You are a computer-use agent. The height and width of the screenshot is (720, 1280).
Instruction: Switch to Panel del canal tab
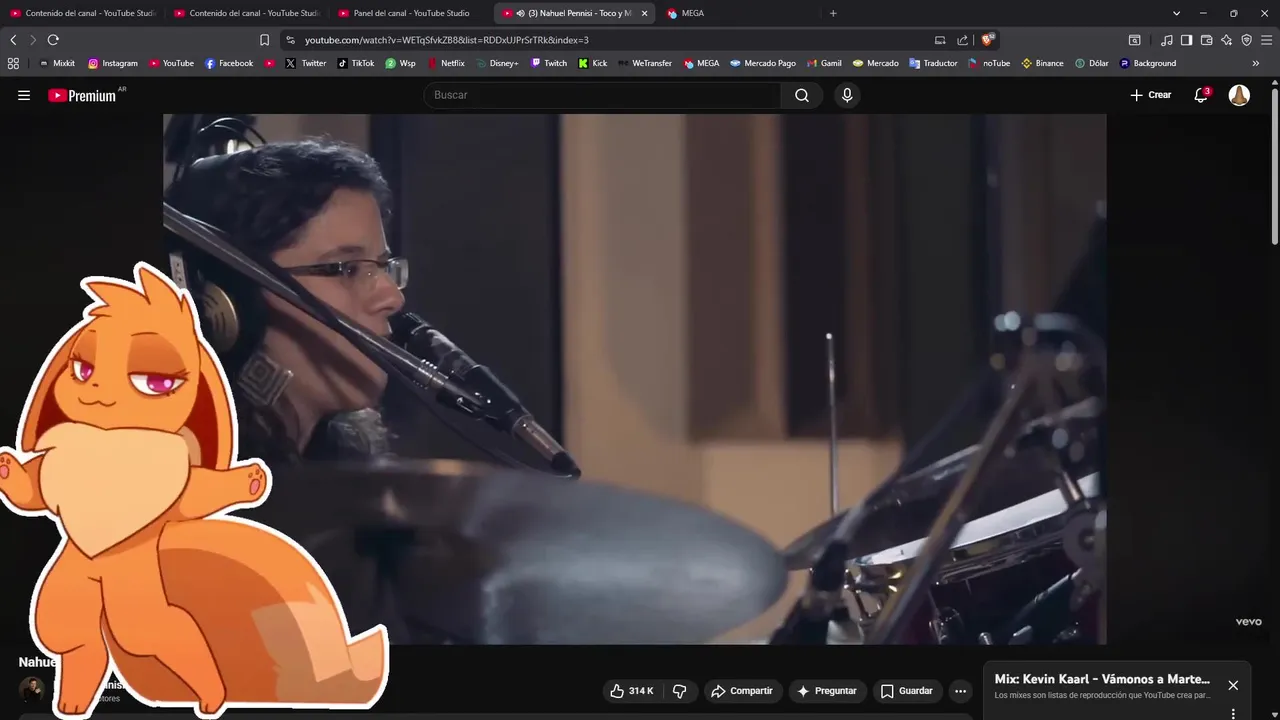(x=411, y=13)
